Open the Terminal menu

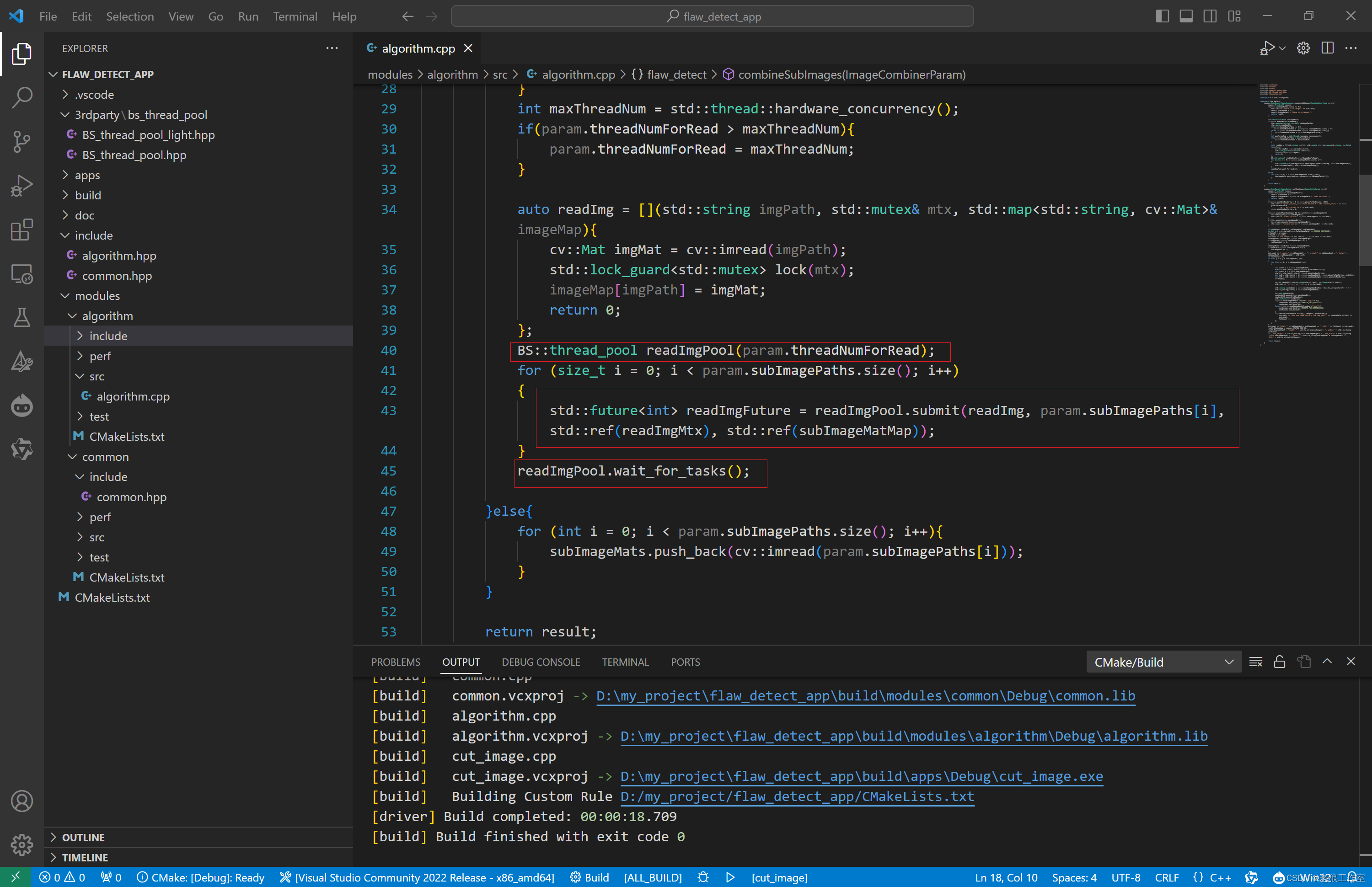(295, 16)
